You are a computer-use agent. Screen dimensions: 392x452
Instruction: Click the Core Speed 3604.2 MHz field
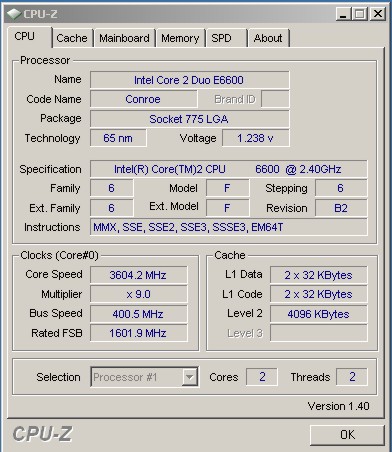139,275
